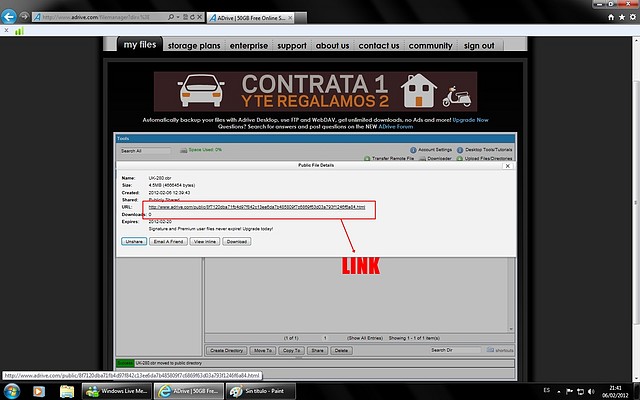Click the Download button
Image resolution: width=640 pixels, height=400 pixels.
pos(237,242)
